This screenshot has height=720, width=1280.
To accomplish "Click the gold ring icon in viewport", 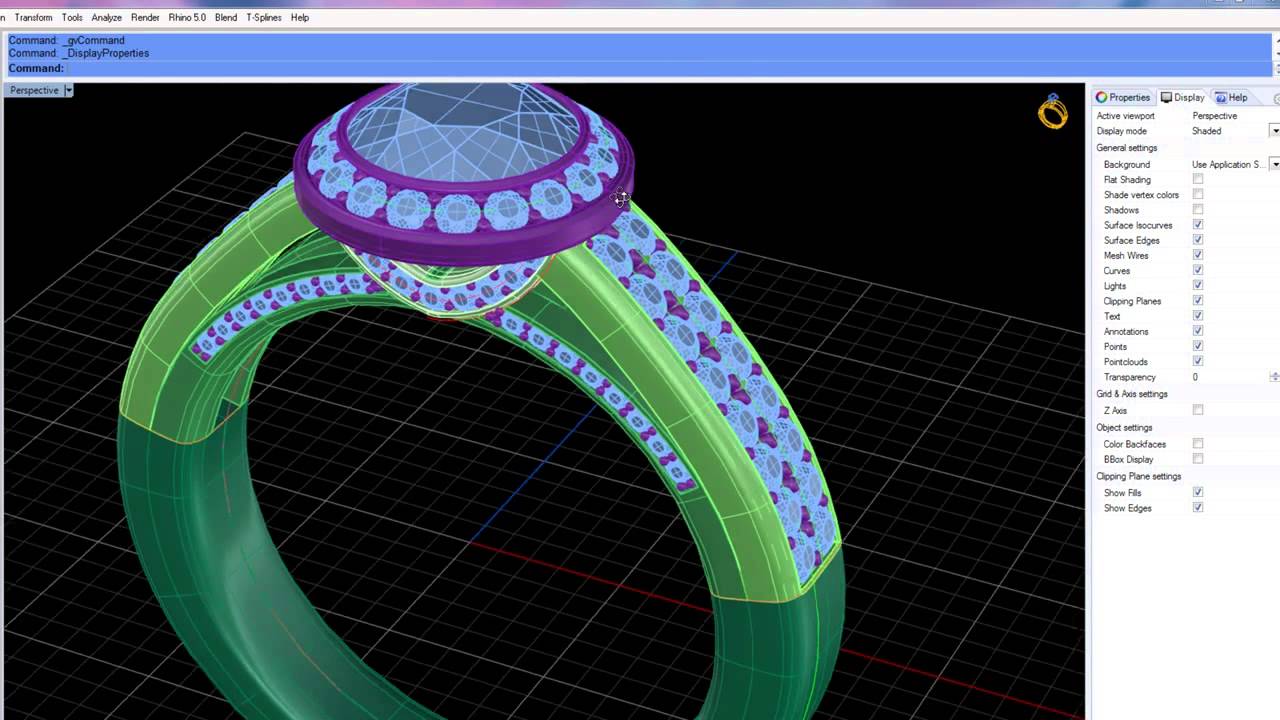I will click(x=1052, y=112).
